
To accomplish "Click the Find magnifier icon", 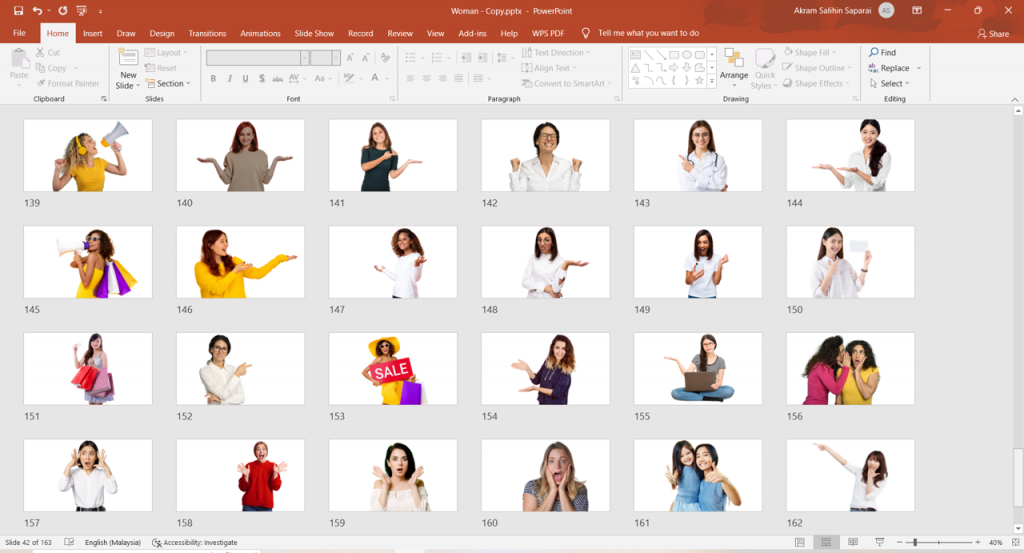I will 874,52.
